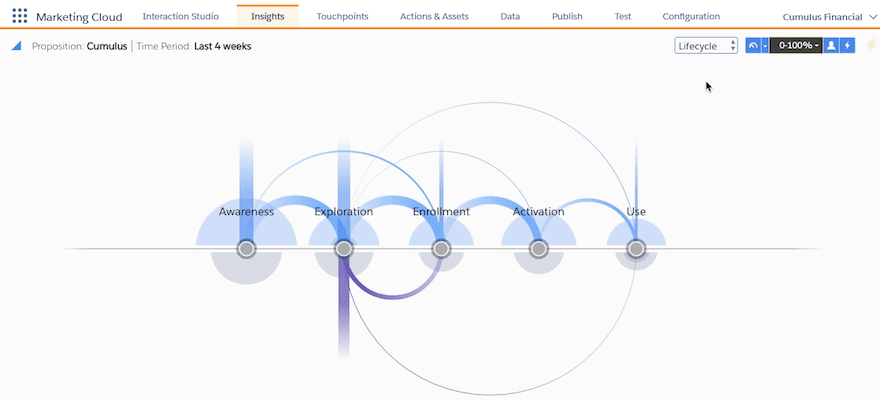Image resolution: width=880 pixels, height=400 pixels.
Task: Toggle the lightning bolt actions icon
Action: click(x=847, y=45)
